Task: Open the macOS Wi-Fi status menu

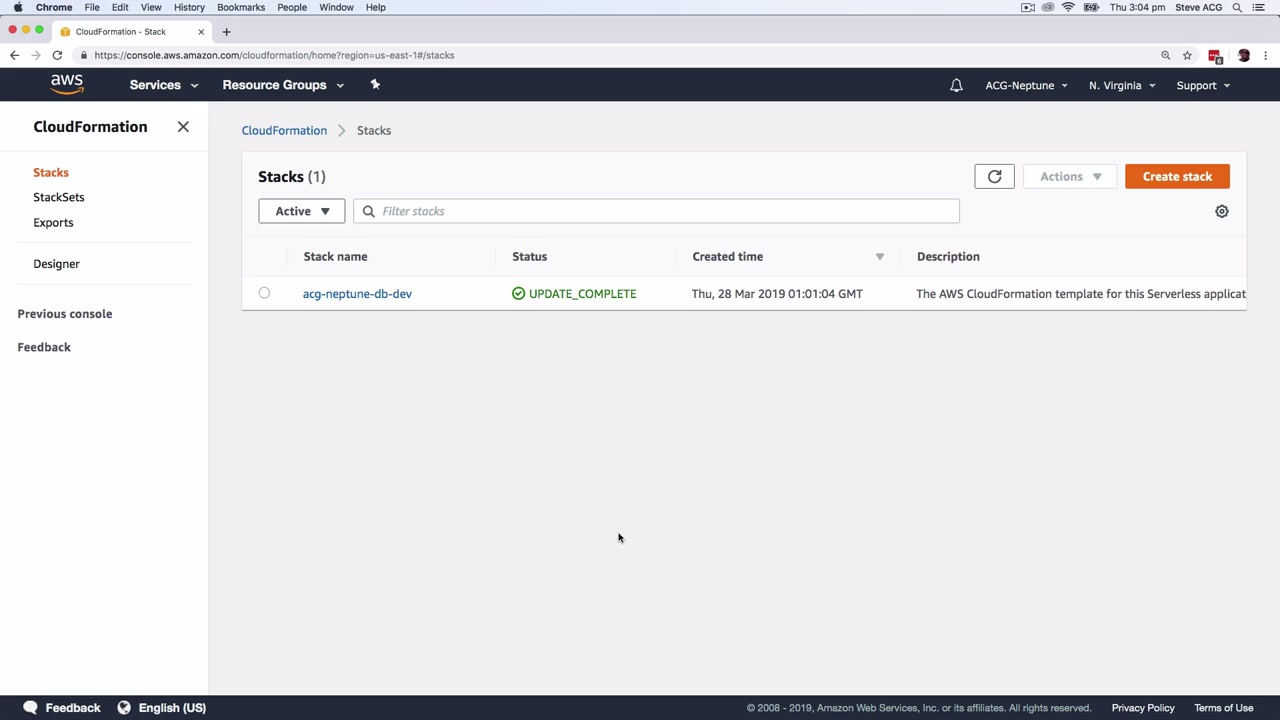Action: click(x=1068, y=7)
